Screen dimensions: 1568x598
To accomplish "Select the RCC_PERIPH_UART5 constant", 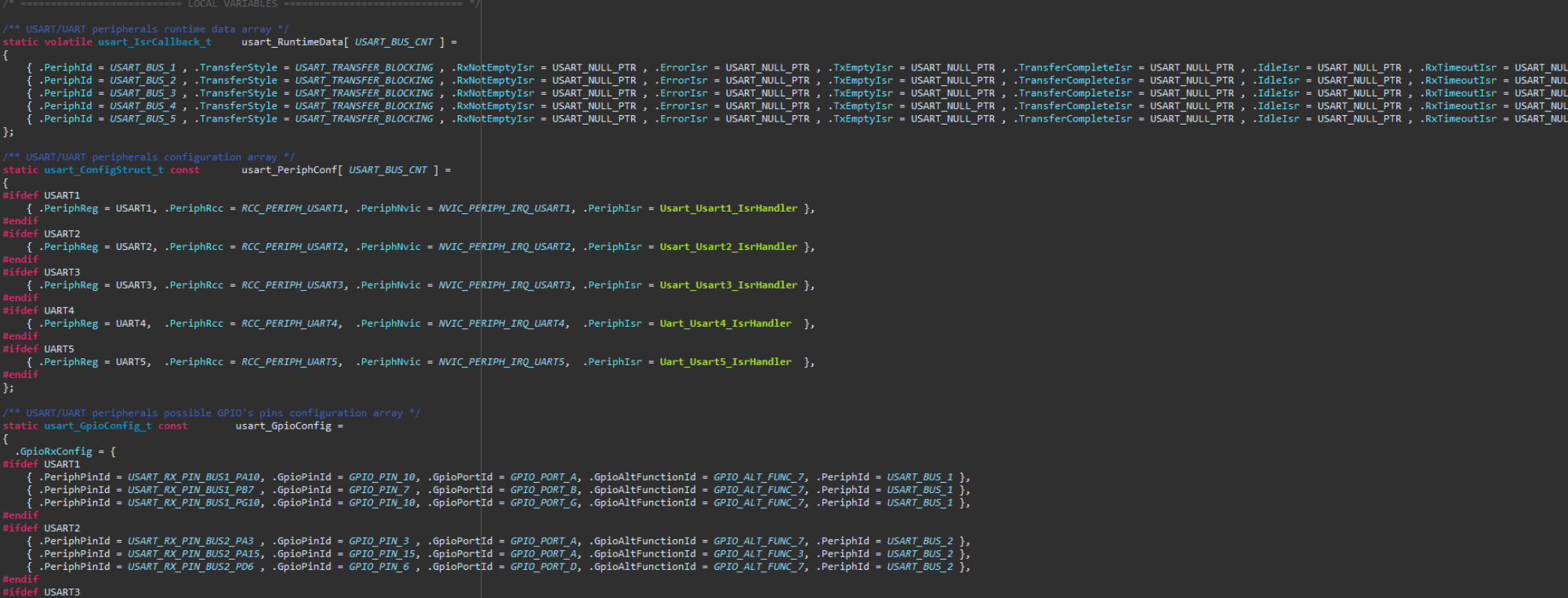I will 289,362.
